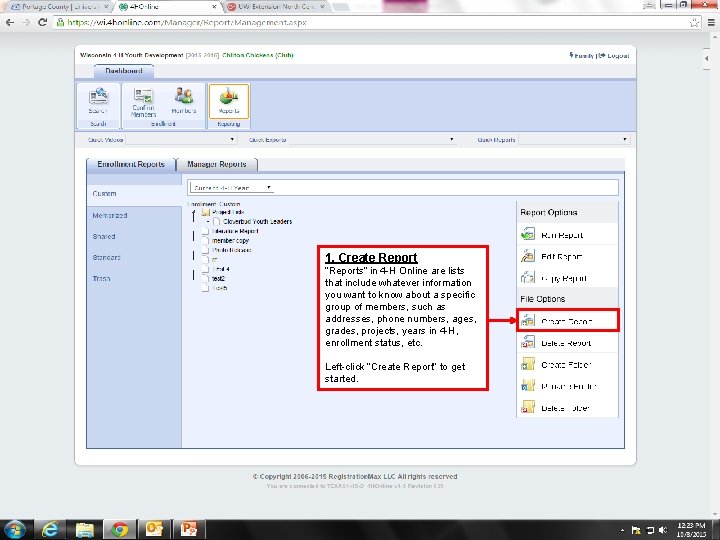Click the clock in the system tray
The width and height of the screenshot is (720, 540).
click(691, 530)
